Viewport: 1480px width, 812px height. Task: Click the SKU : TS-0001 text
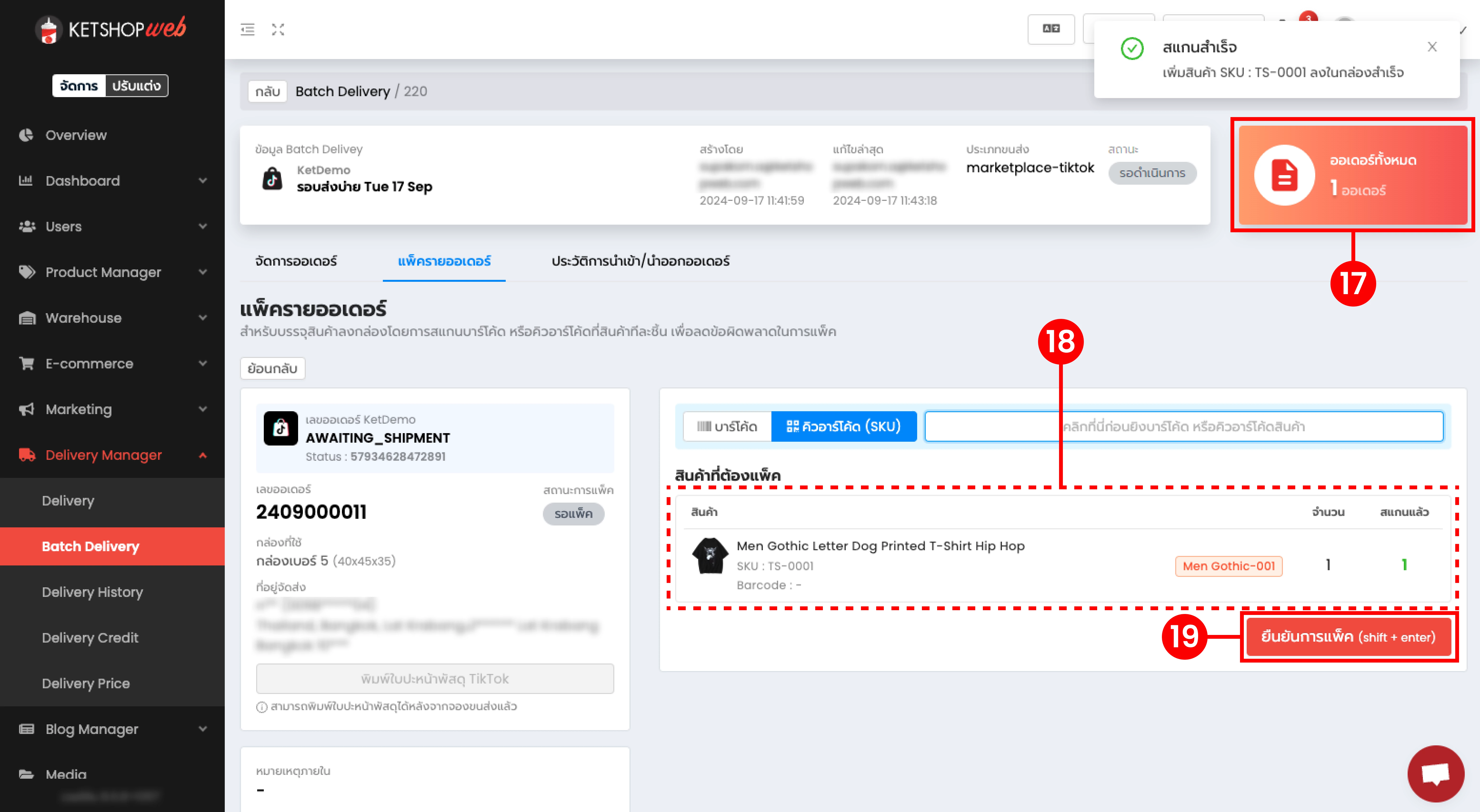(775, 566)
